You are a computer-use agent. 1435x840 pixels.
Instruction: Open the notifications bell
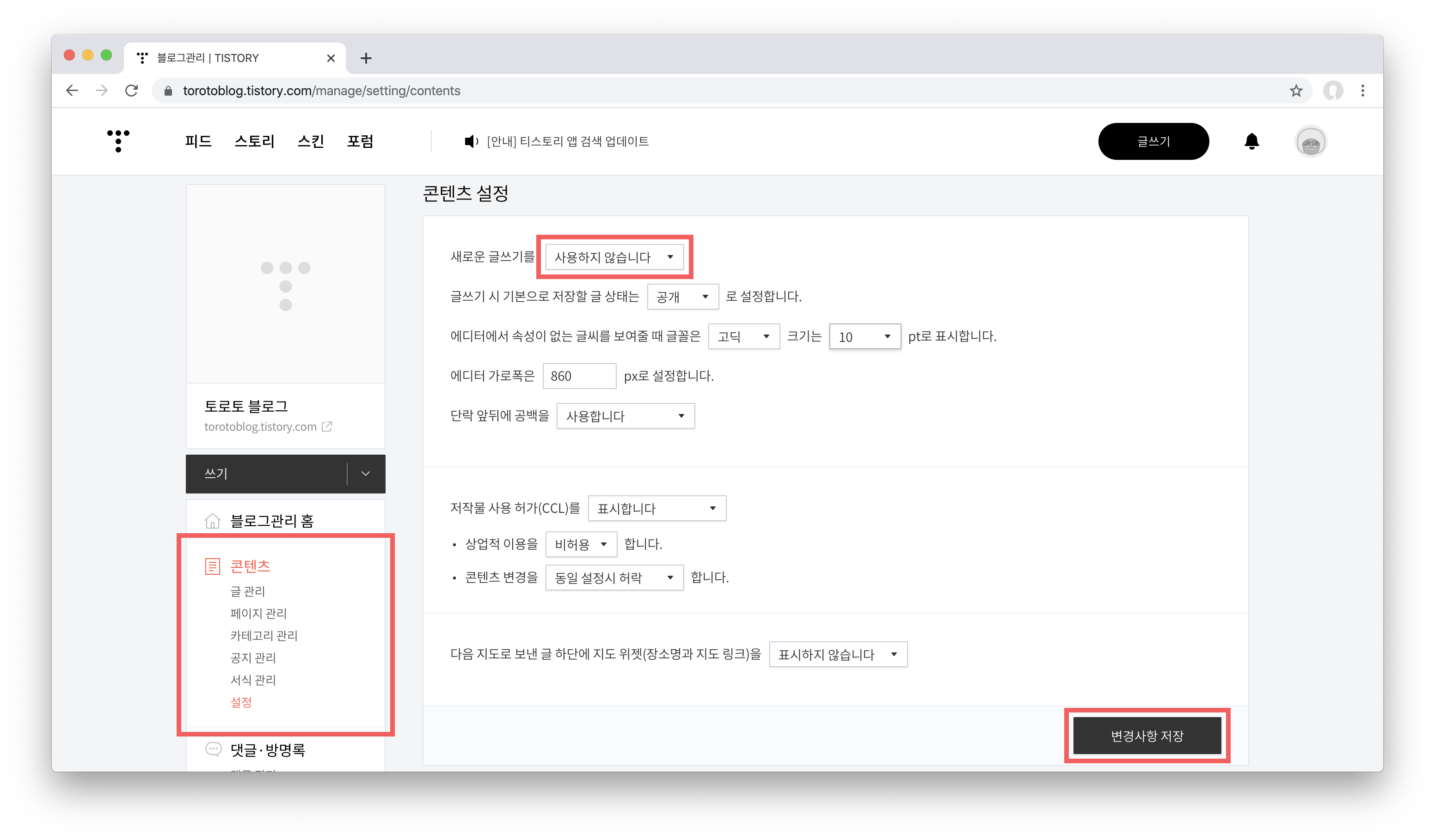tap(1251, 141)
